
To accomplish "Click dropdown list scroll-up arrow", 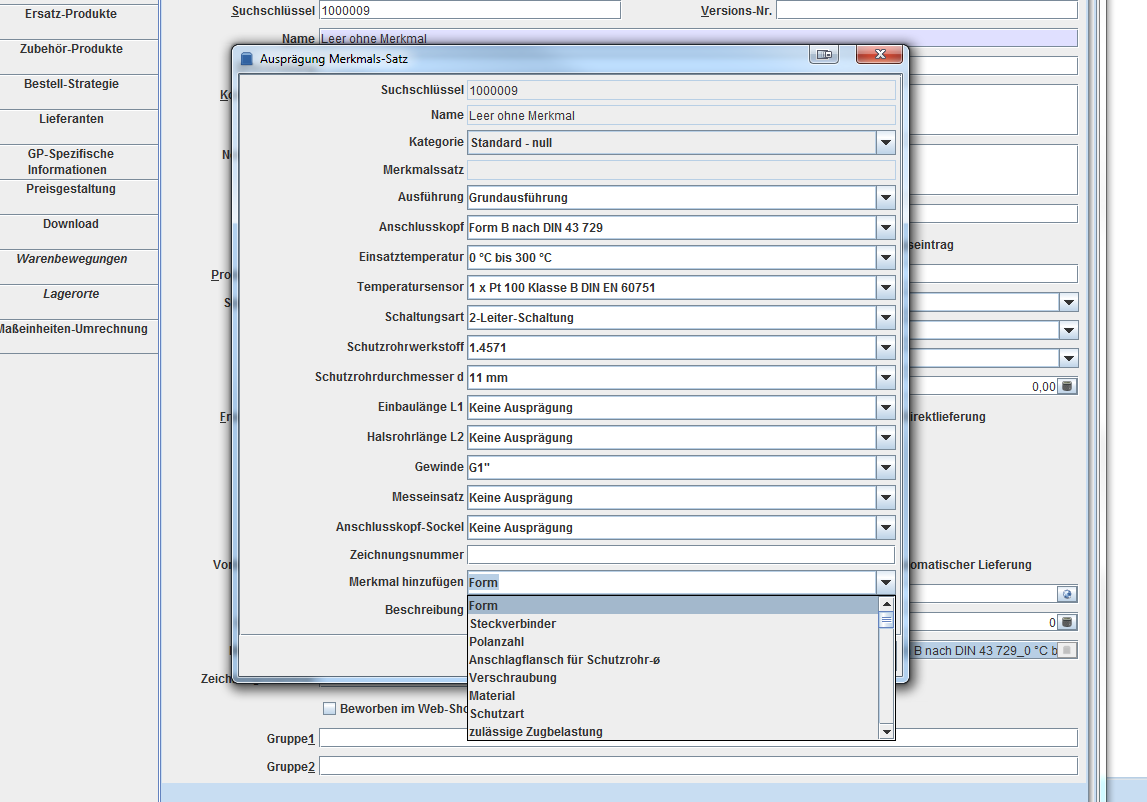I will click(885, 604).
